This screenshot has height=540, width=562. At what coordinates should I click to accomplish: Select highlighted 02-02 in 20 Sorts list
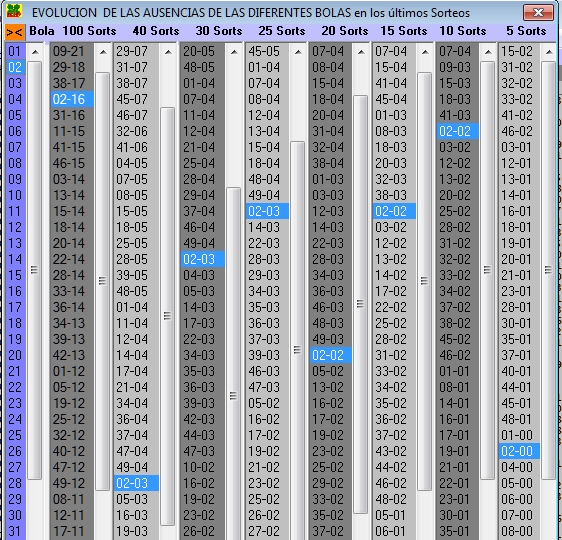[330, 355]
